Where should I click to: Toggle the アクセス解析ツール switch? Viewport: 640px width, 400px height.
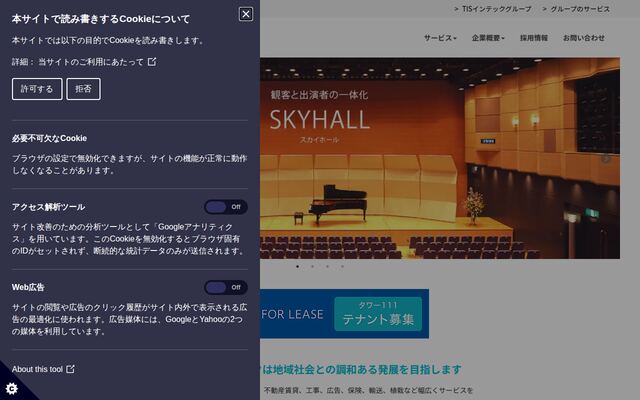tap(226, 207)
